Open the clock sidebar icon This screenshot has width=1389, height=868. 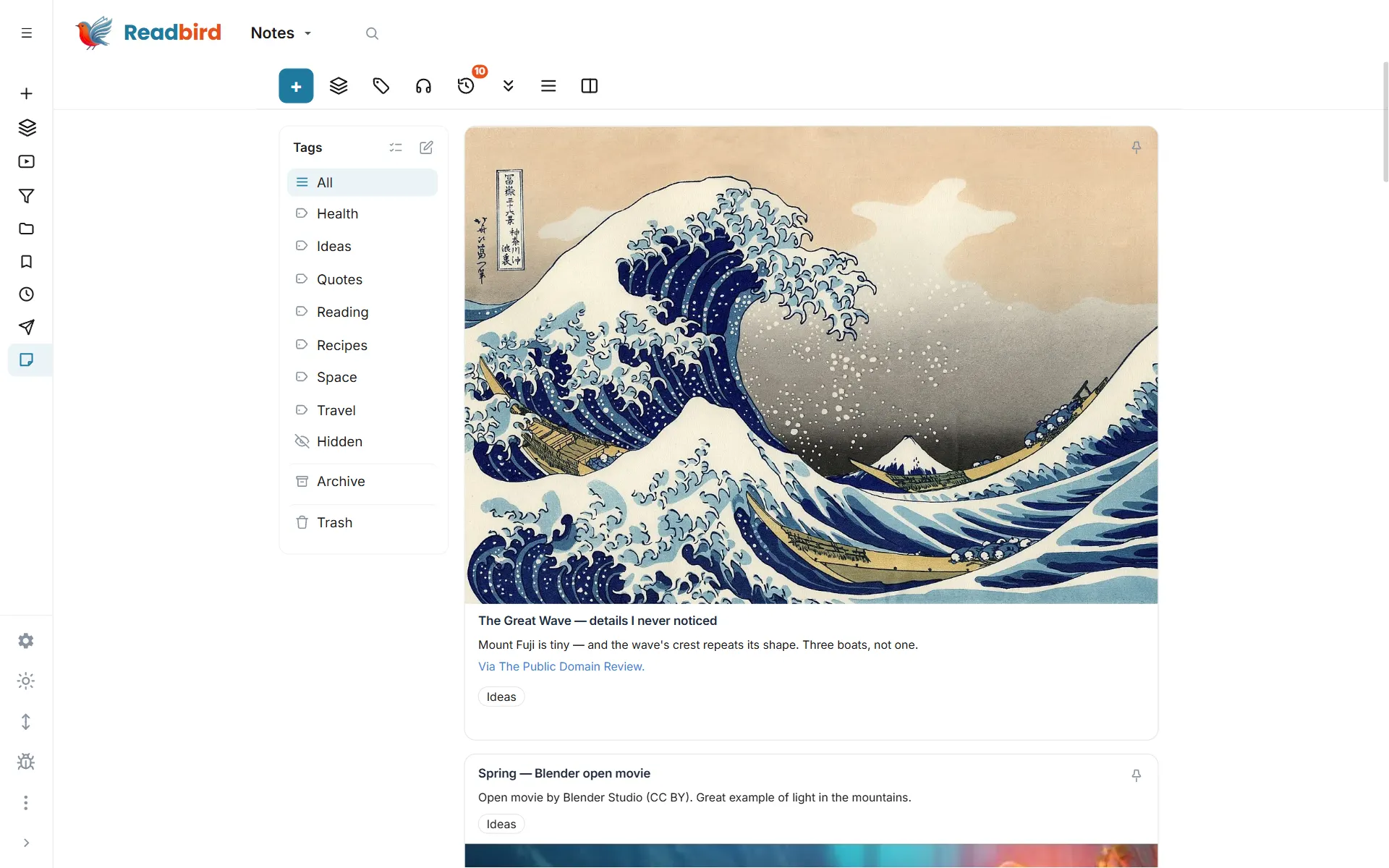click(x=27, y=294)
